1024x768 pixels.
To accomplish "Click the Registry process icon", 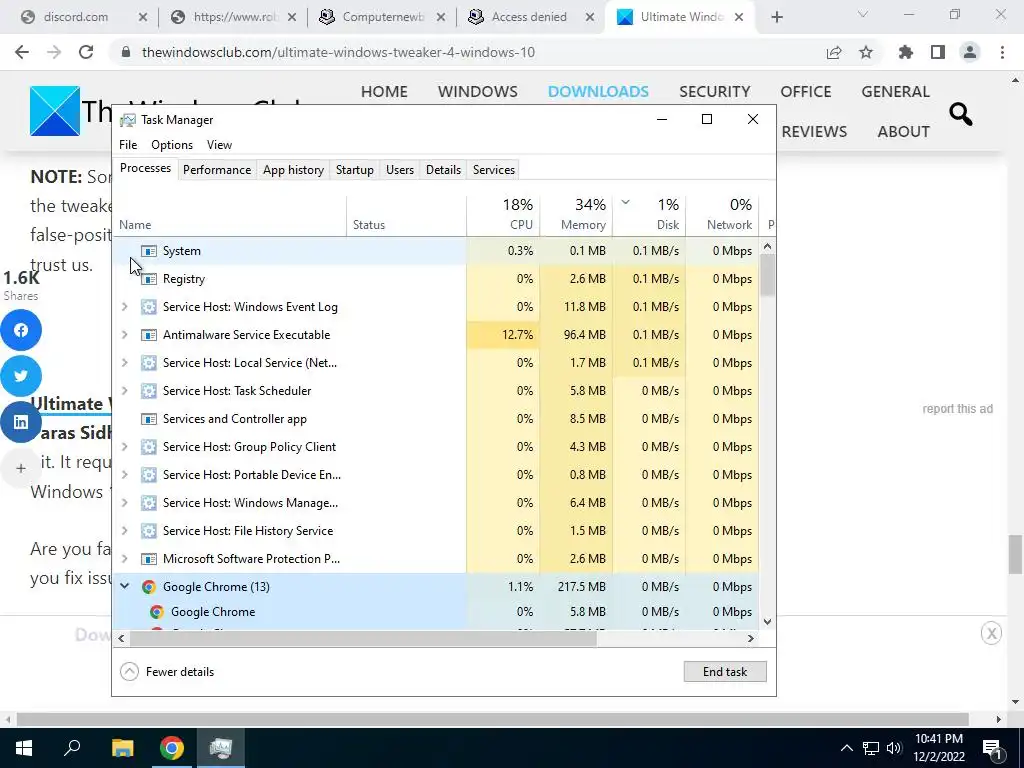I will click(x=149, y=279).
